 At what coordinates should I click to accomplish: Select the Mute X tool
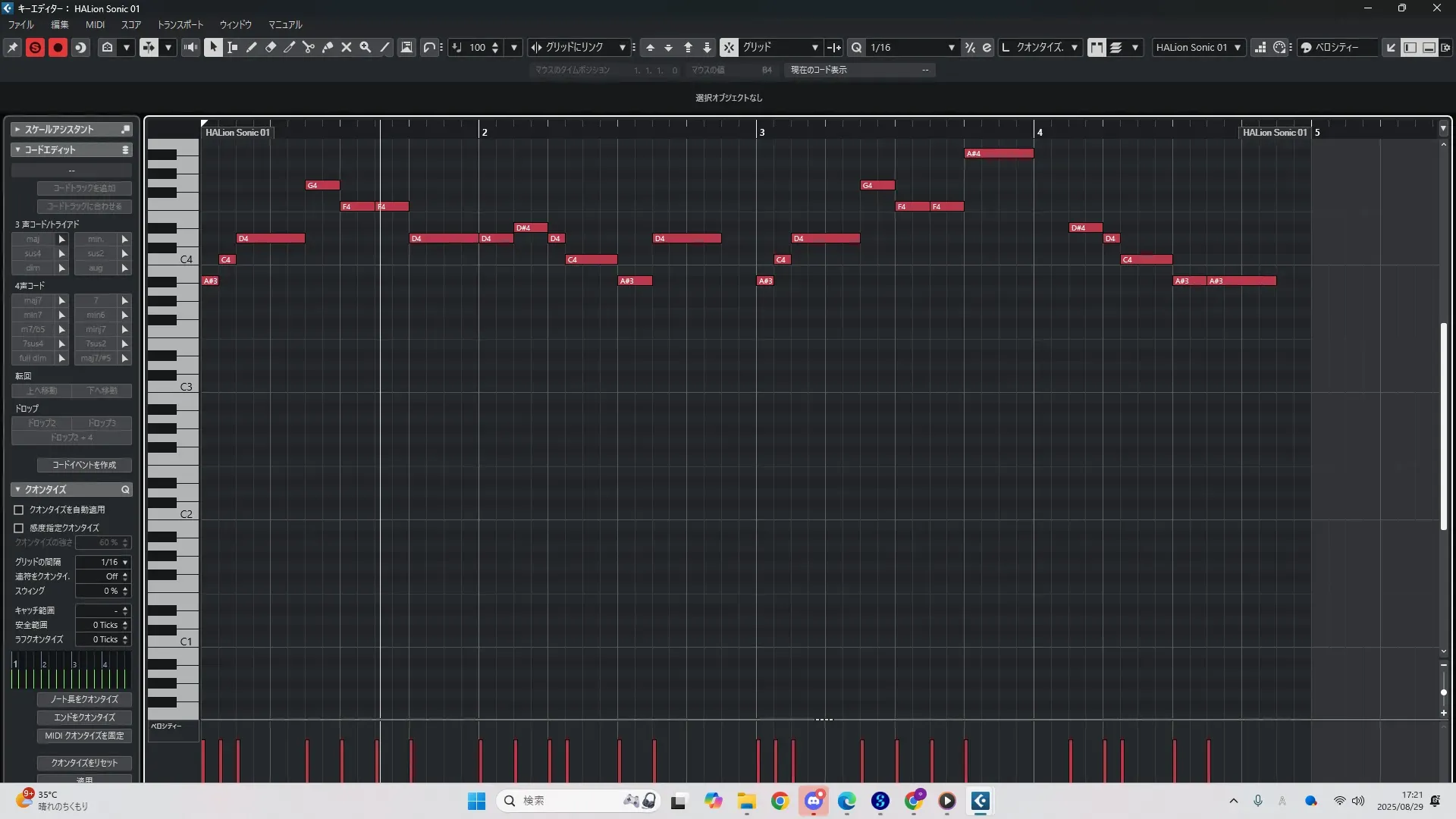coord(346,47)
